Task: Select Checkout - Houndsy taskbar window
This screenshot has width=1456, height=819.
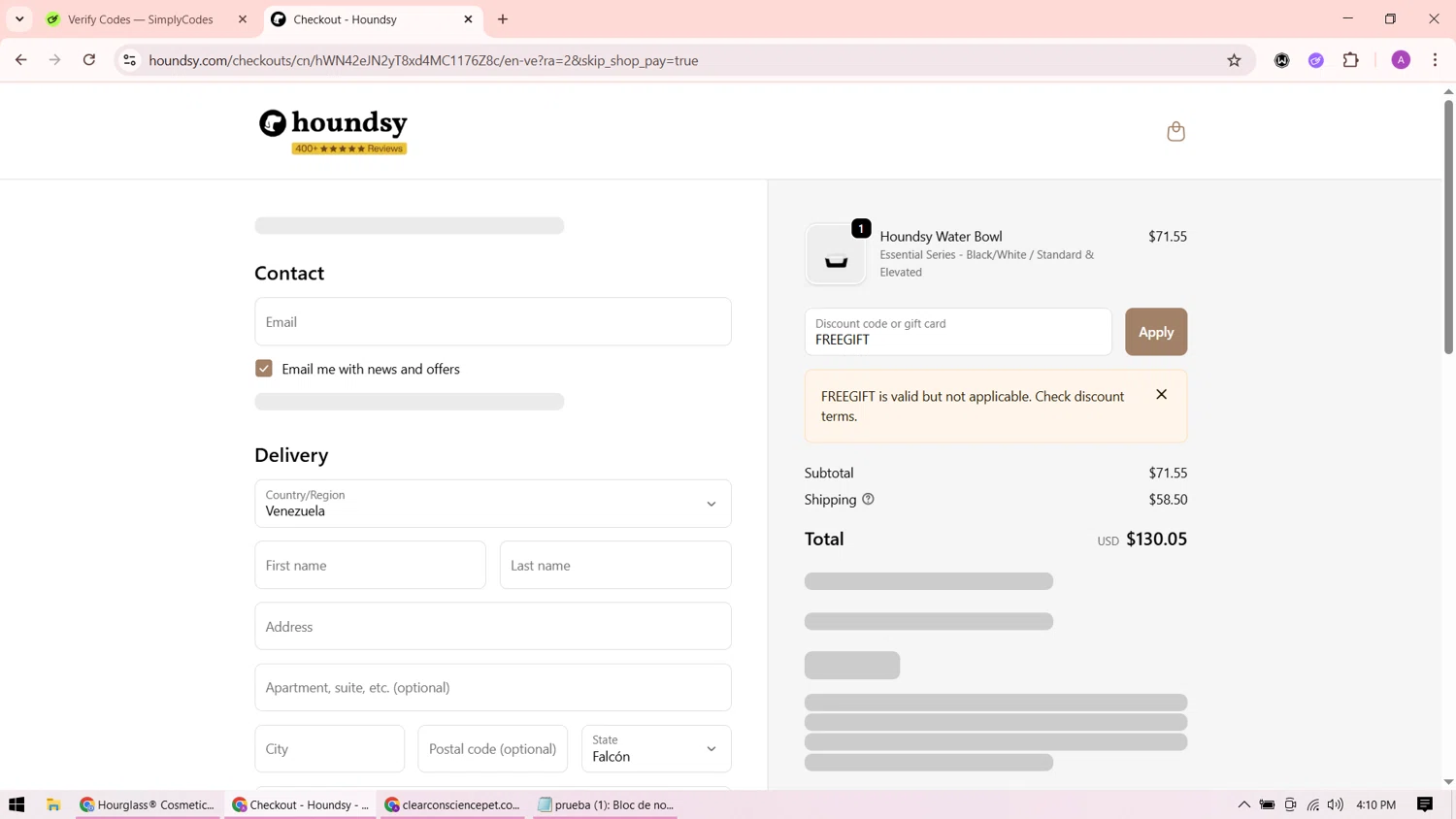Action: [300, 804]
